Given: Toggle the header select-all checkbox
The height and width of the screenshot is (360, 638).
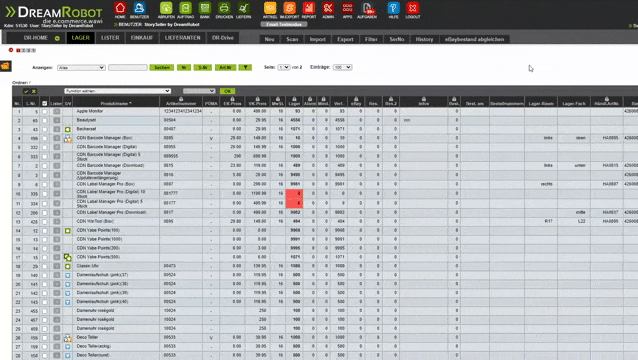Looking at the screenshot, I should click(x=45, y=103).
